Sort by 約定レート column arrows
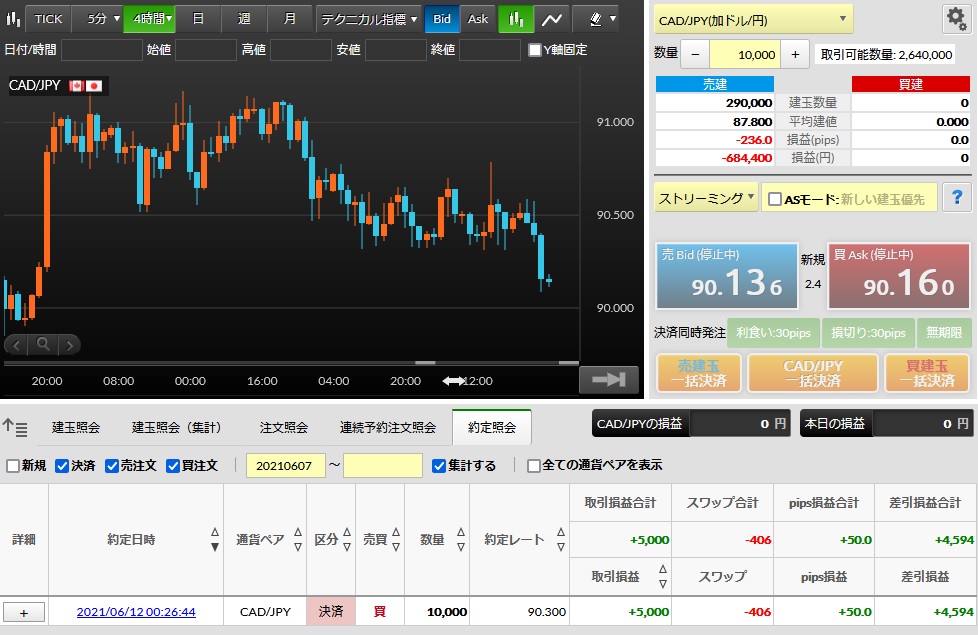The height and width of the screenshot is (635, 978). pyautogui.click(x=561, y=540)
